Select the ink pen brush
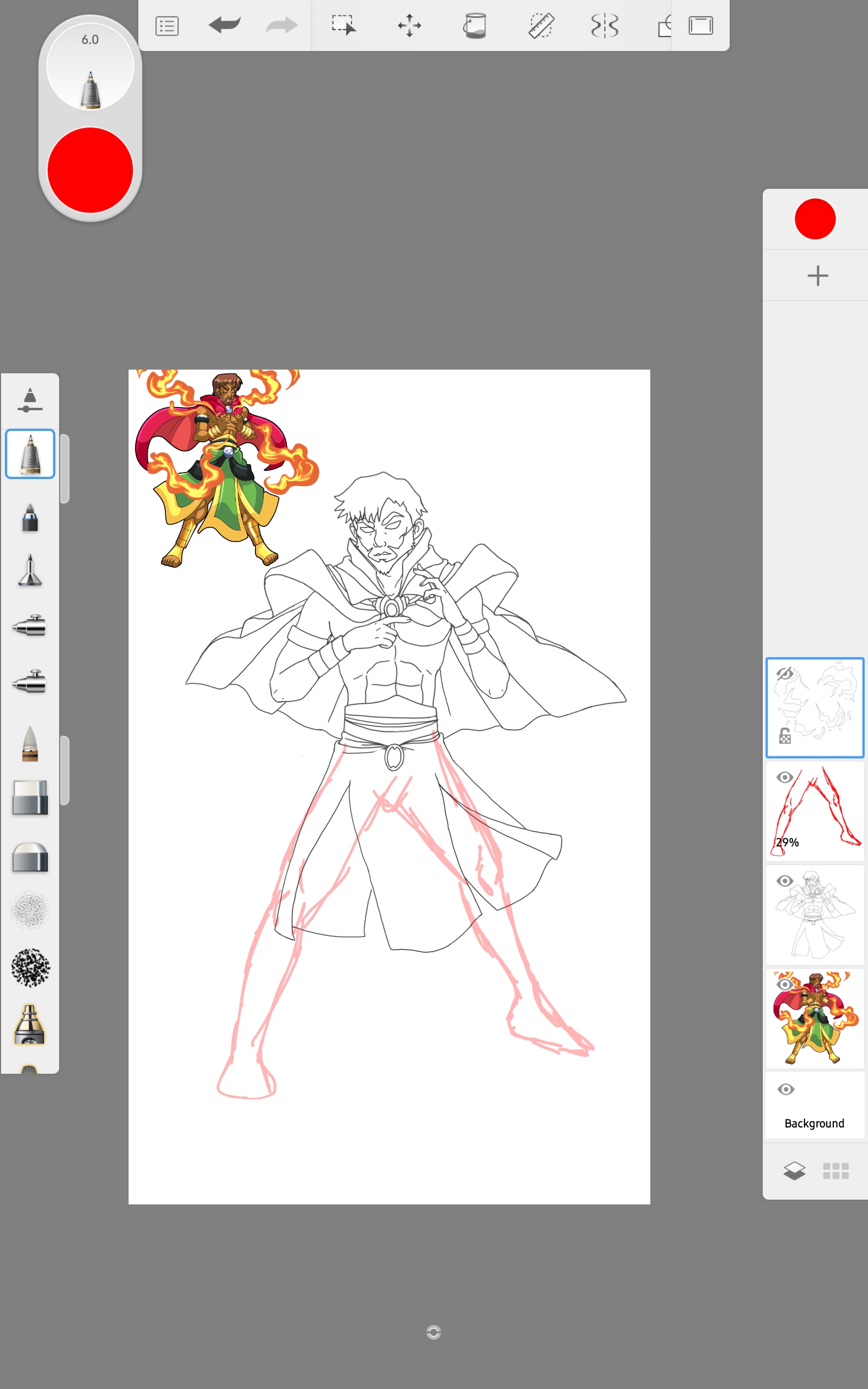Screen dimensions: 868x1389 pos(30,571)
